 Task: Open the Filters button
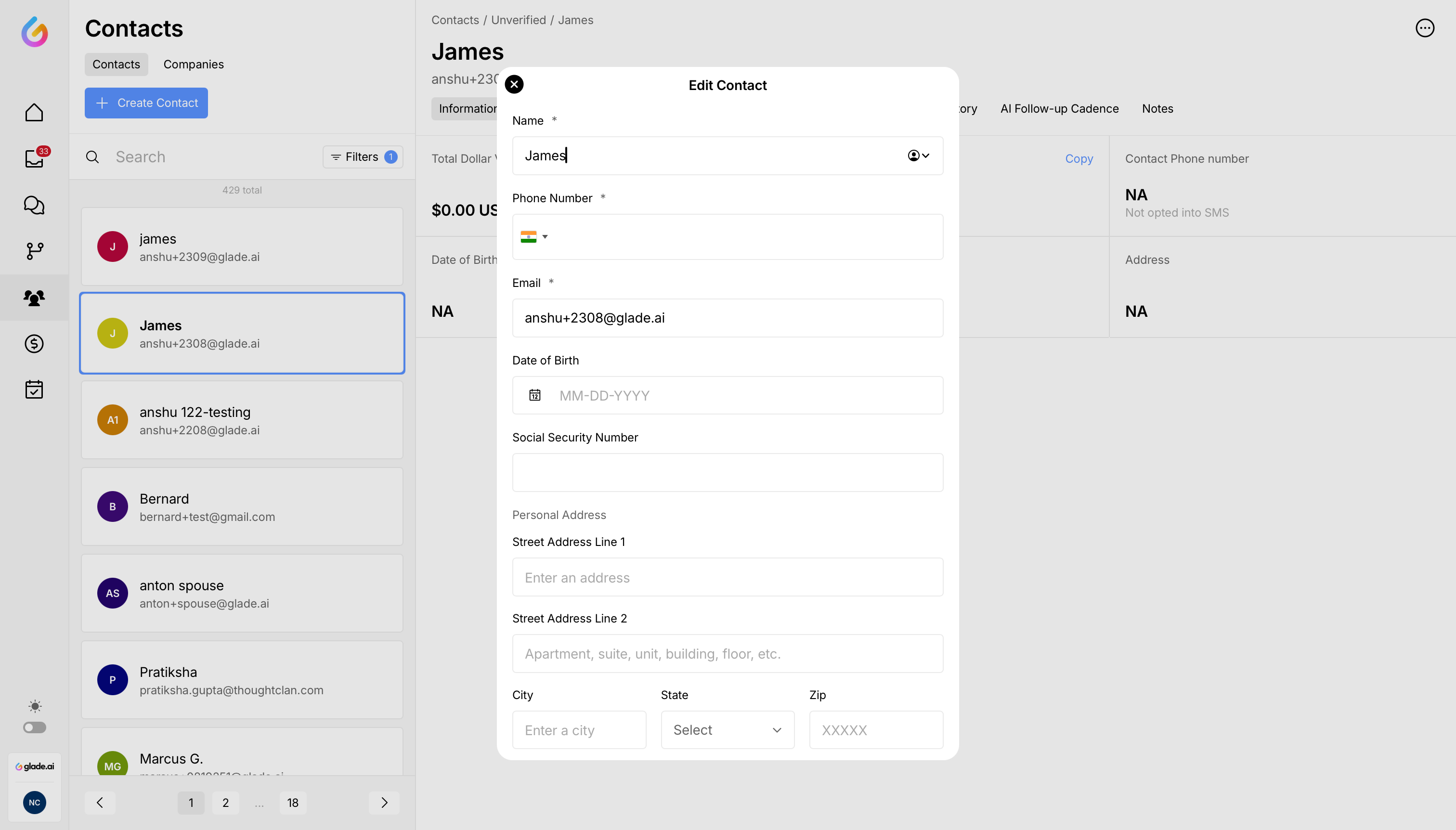(x=363, y=157)
